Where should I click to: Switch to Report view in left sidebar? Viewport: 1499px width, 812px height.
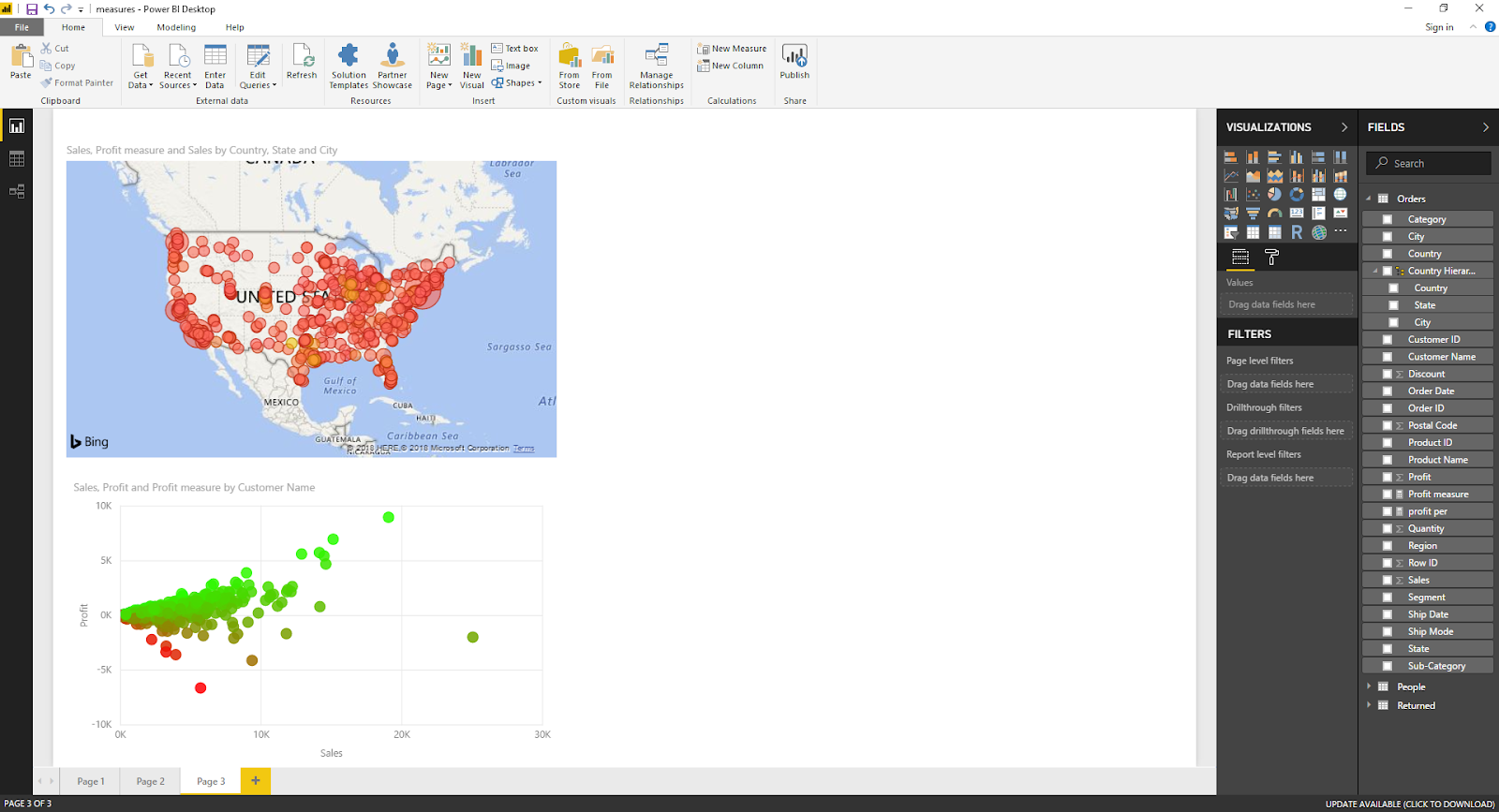pos(17,126)
